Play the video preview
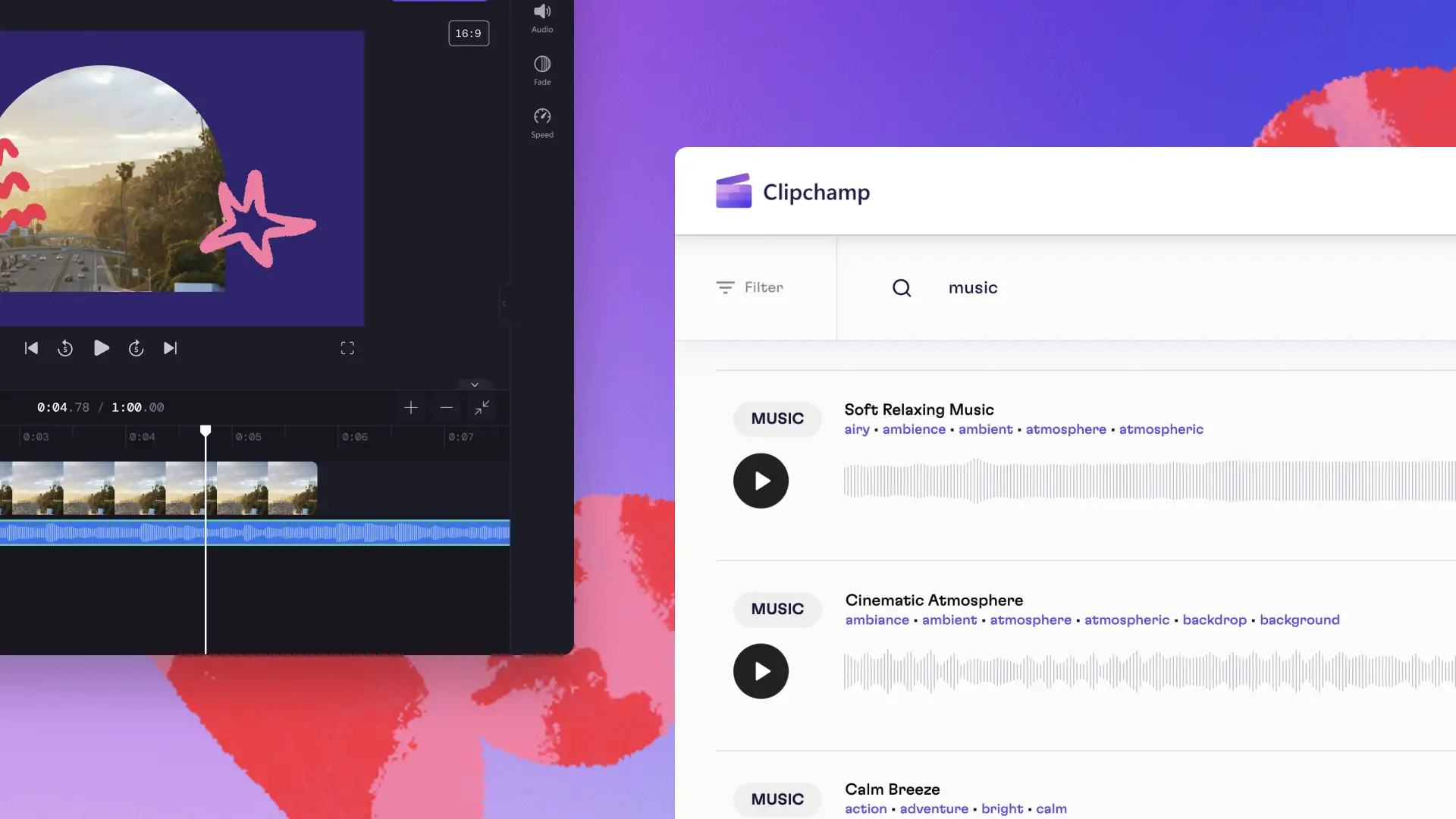The width and height of the screenshot is (1456, 819). [101, 348]
